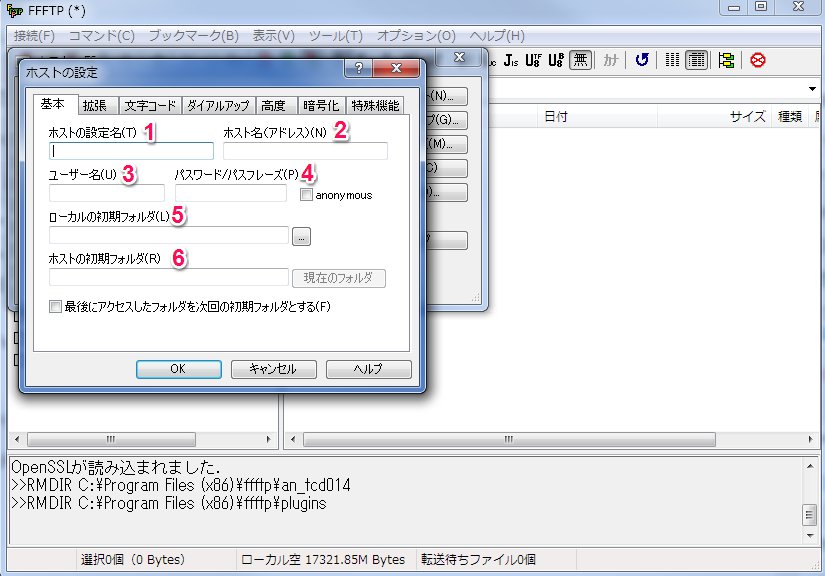The image size is (825, 576).
Task: Click the キャンセル button
Action: pos(273,369)
